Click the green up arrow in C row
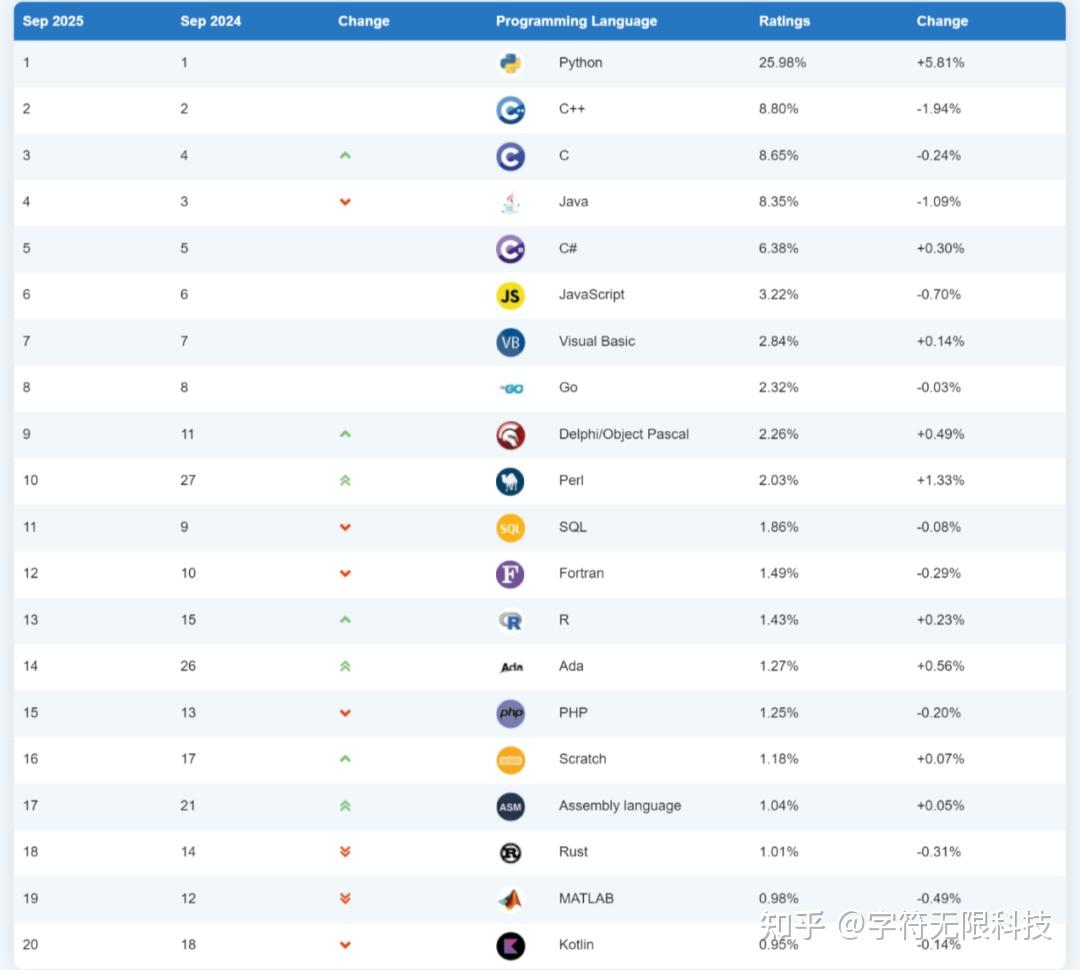The image size is (1080, 970). 345,155
